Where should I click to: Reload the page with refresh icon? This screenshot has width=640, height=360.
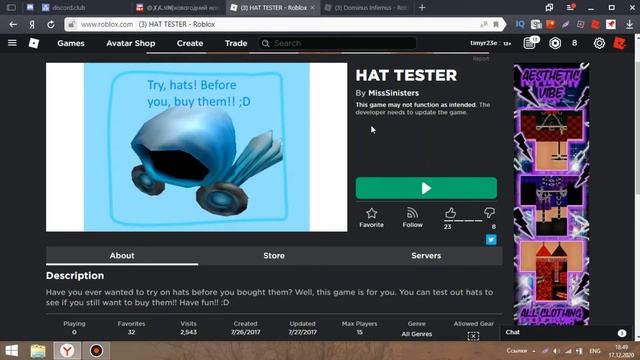coord(51,24)
